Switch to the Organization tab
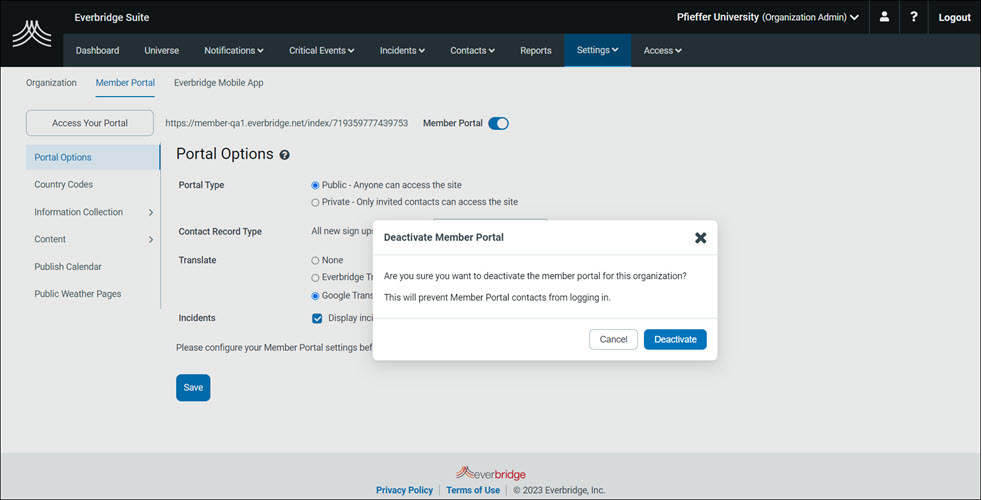Screen dimensions: 982x500 [x=51, y=83]
